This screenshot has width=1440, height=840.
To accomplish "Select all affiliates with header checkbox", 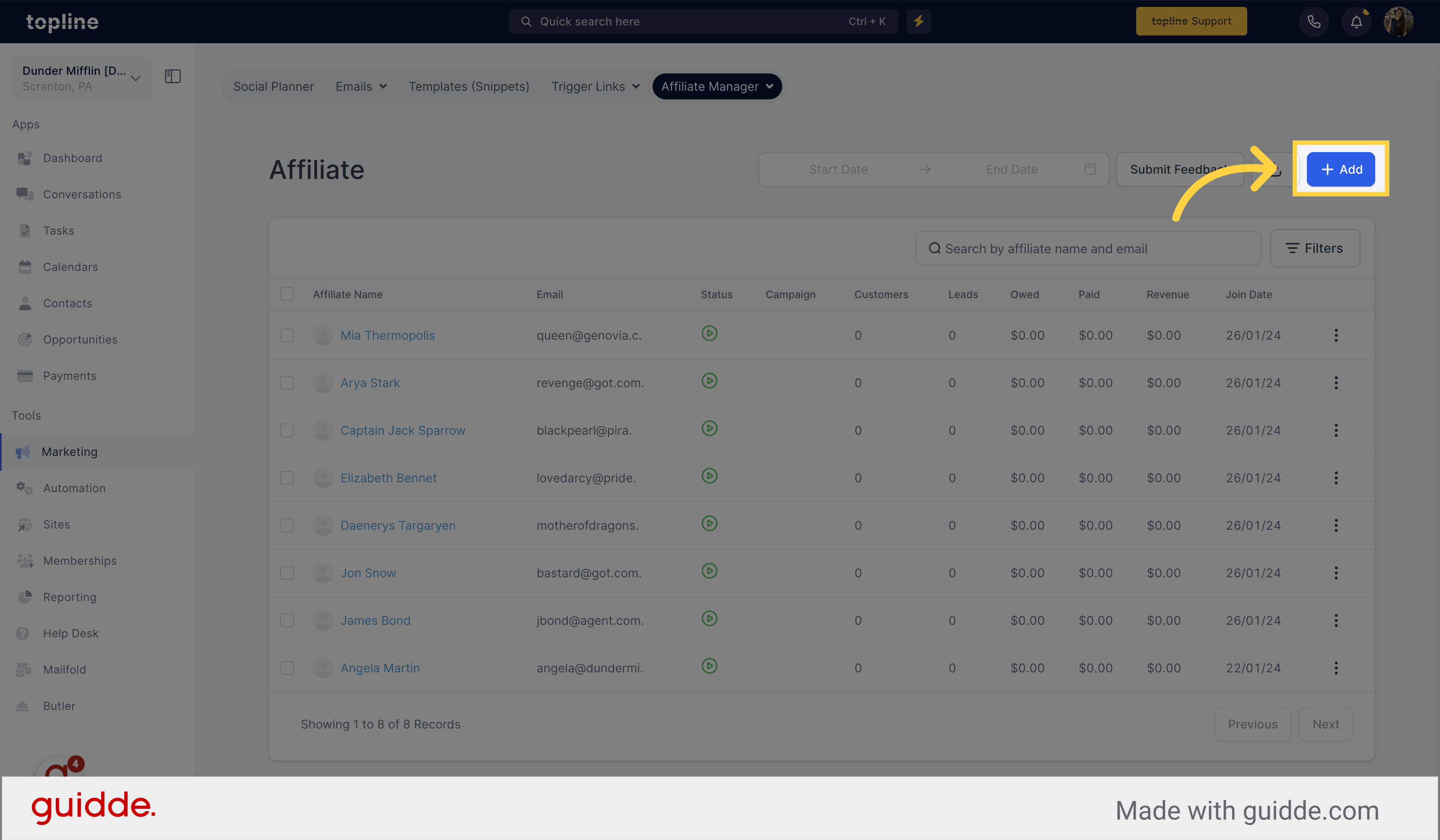I will pyautogui.click(x=287, y=294).
